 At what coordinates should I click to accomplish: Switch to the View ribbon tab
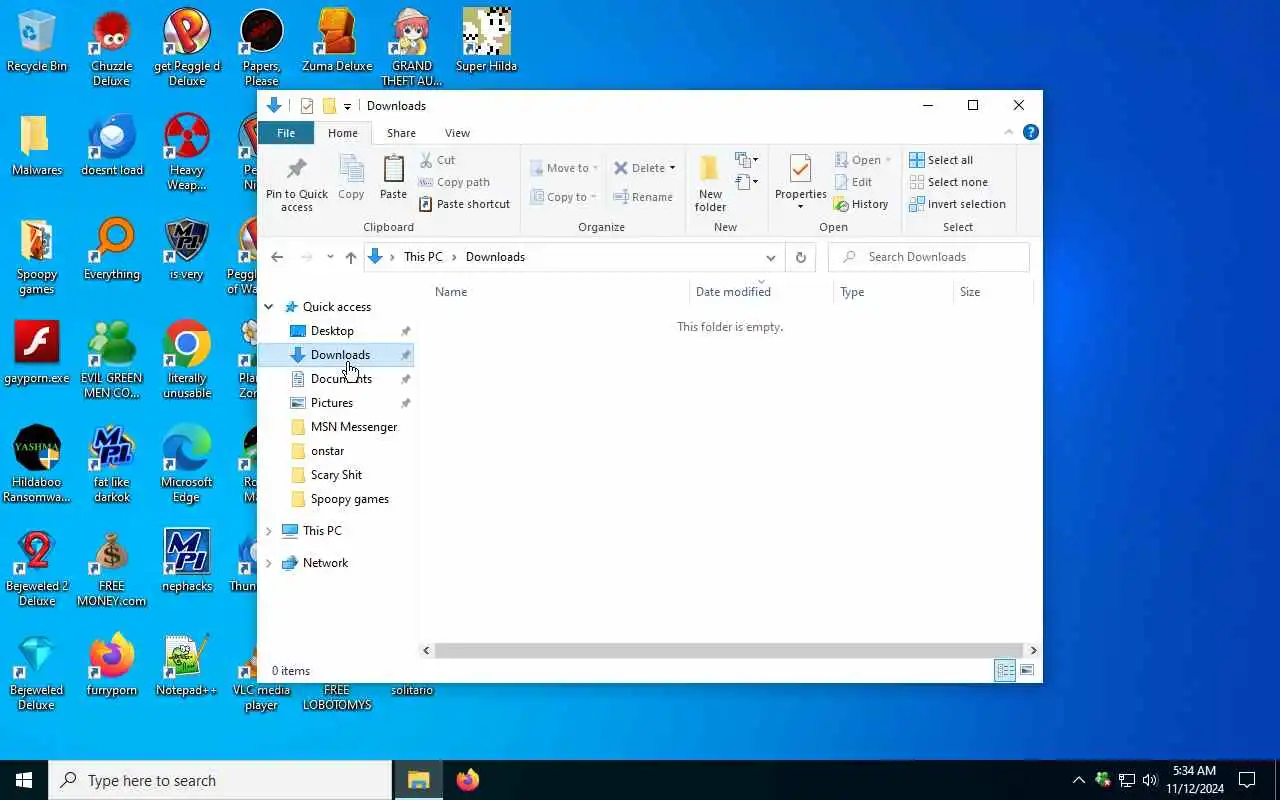pos(457,133)
